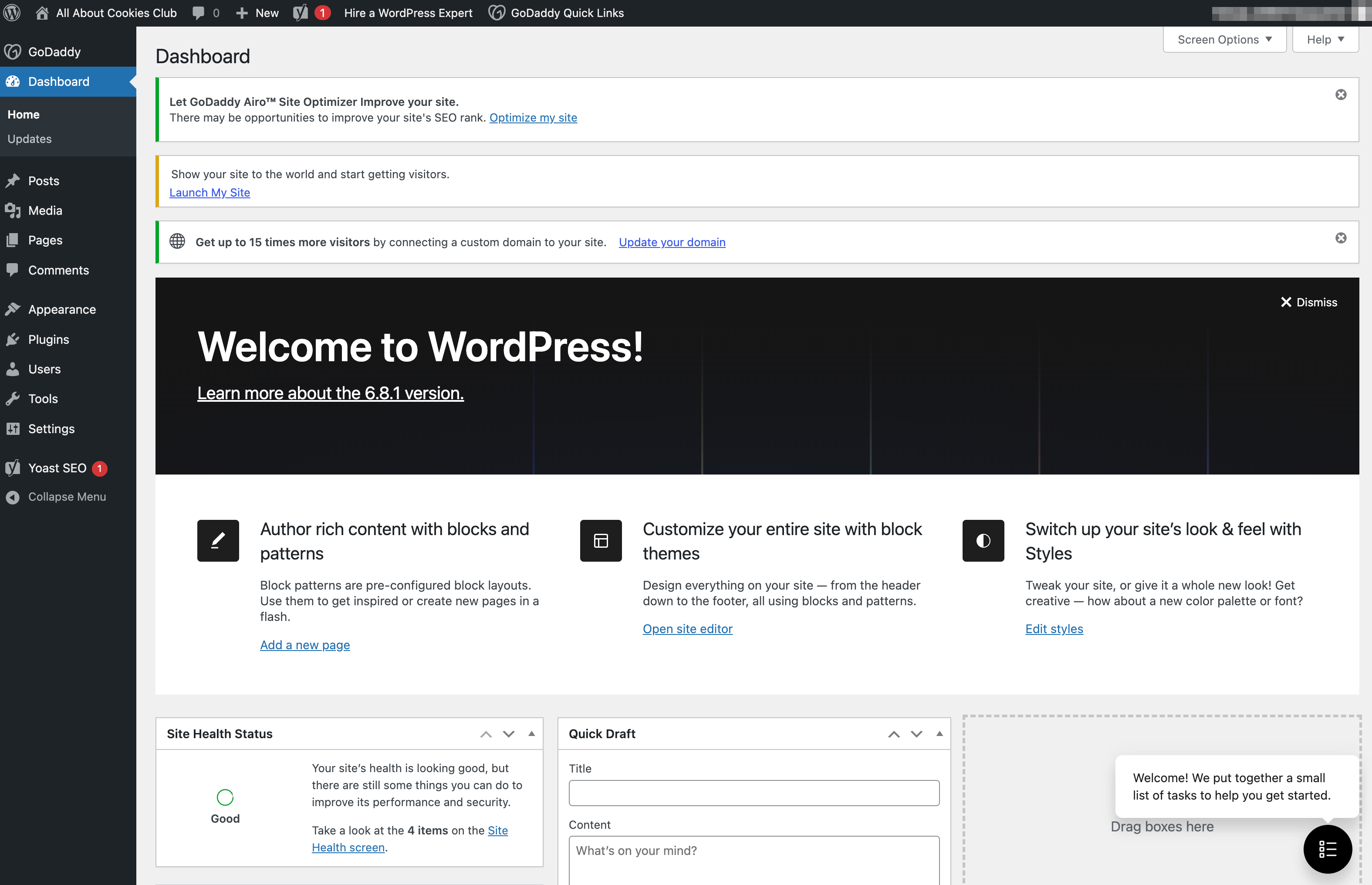Move Quick Draft box down
1372x885 pixels.
pos(916,734)
